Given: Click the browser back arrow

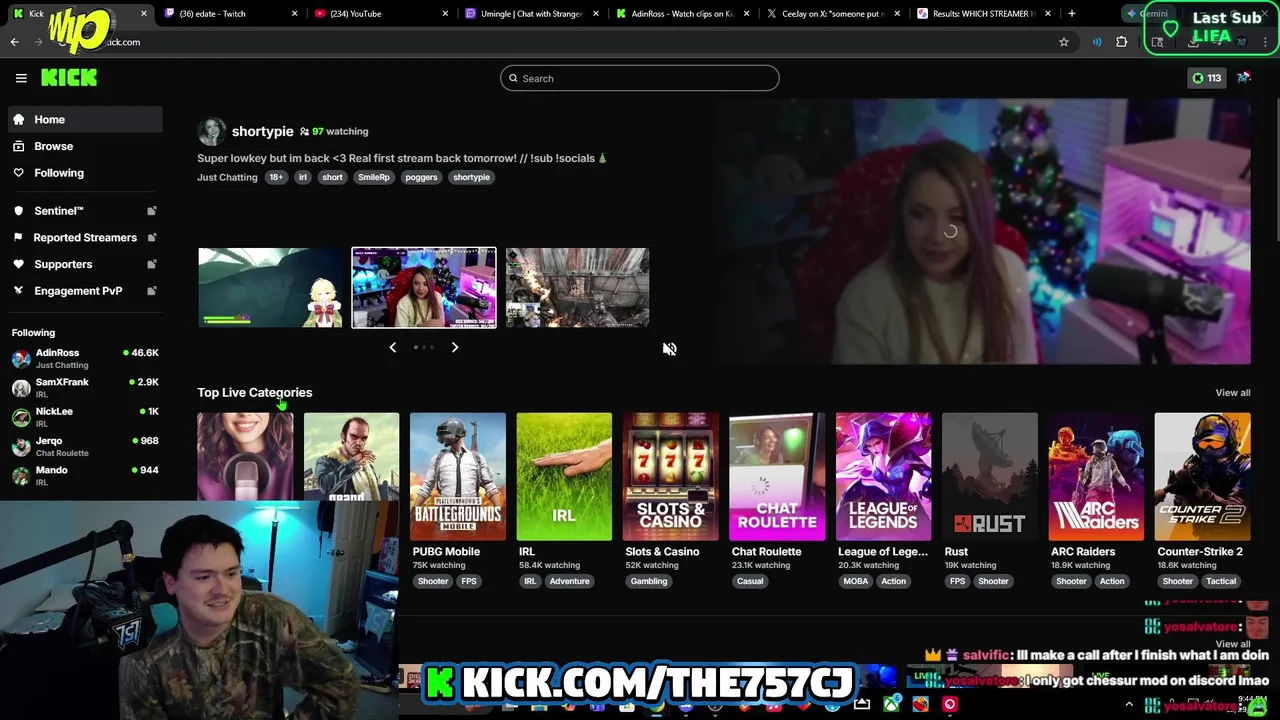Looking at the screenshot, I should pyautogui.click(x=14, y=42).
